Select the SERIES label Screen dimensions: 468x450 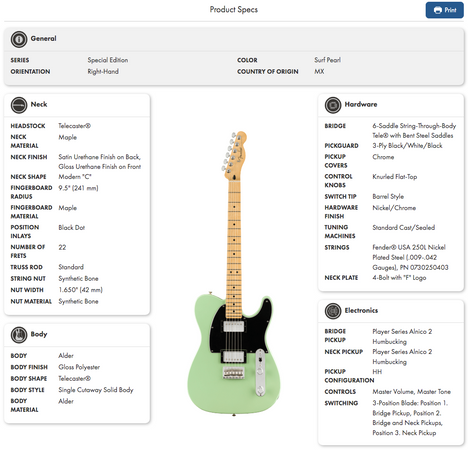(x=20, y=60)
